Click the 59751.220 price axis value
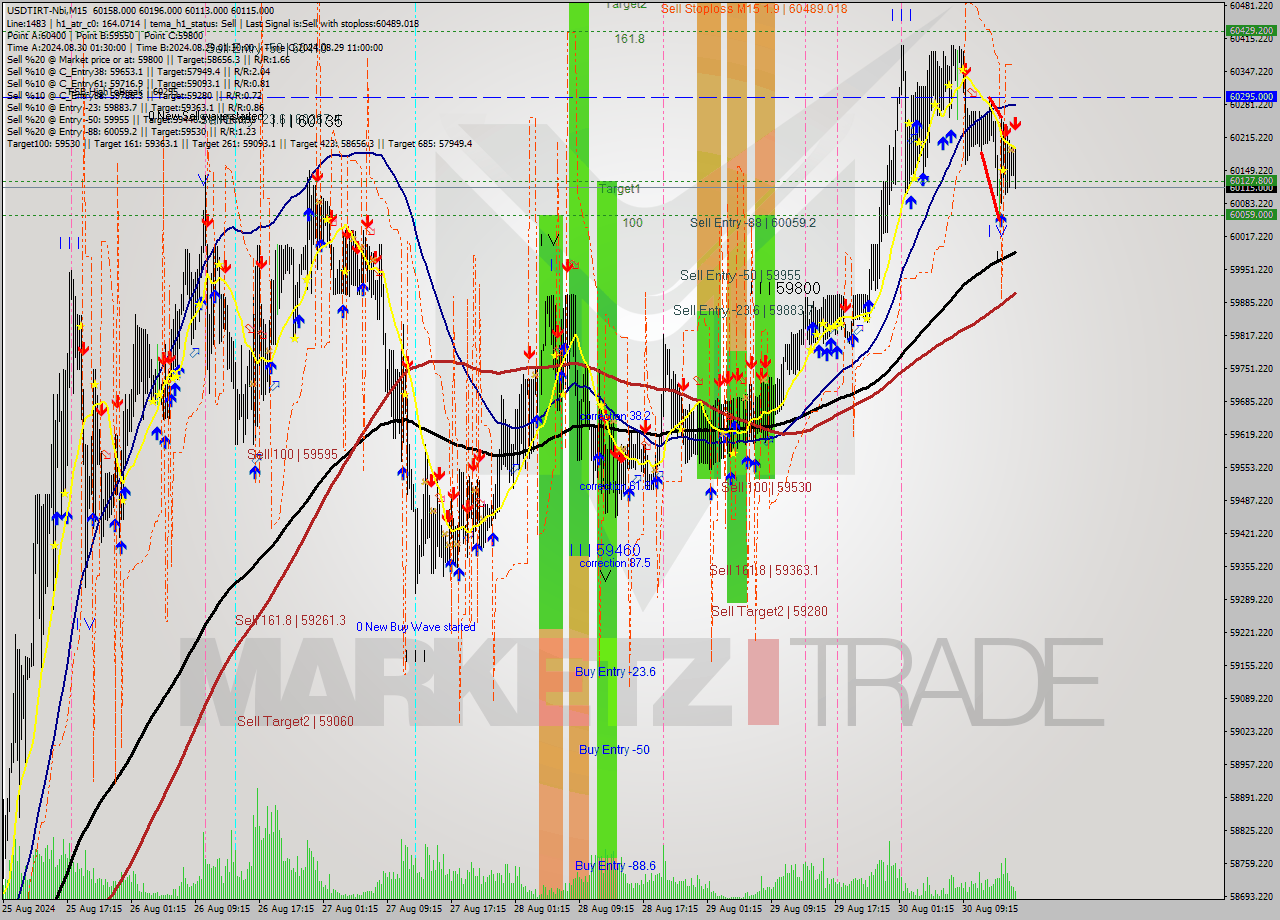This screenshot has height=920, width=1280. (1251, 368)
